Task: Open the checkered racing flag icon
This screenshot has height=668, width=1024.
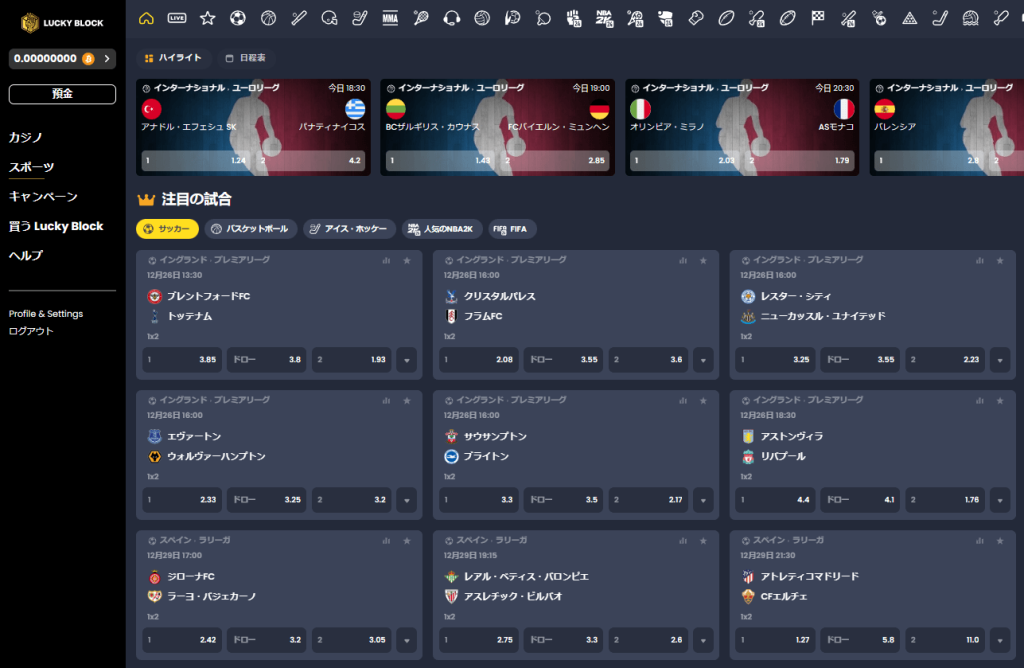Action: pyautogui.click(x=818, y=18)
